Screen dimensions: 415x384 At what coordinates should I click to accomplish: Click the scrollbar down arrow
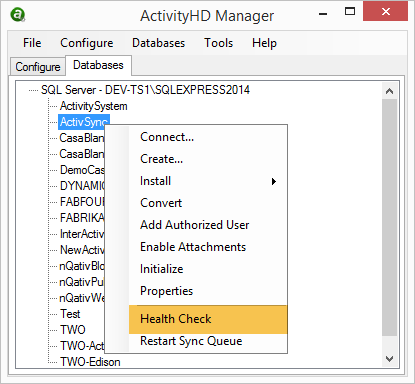(389, 359)
